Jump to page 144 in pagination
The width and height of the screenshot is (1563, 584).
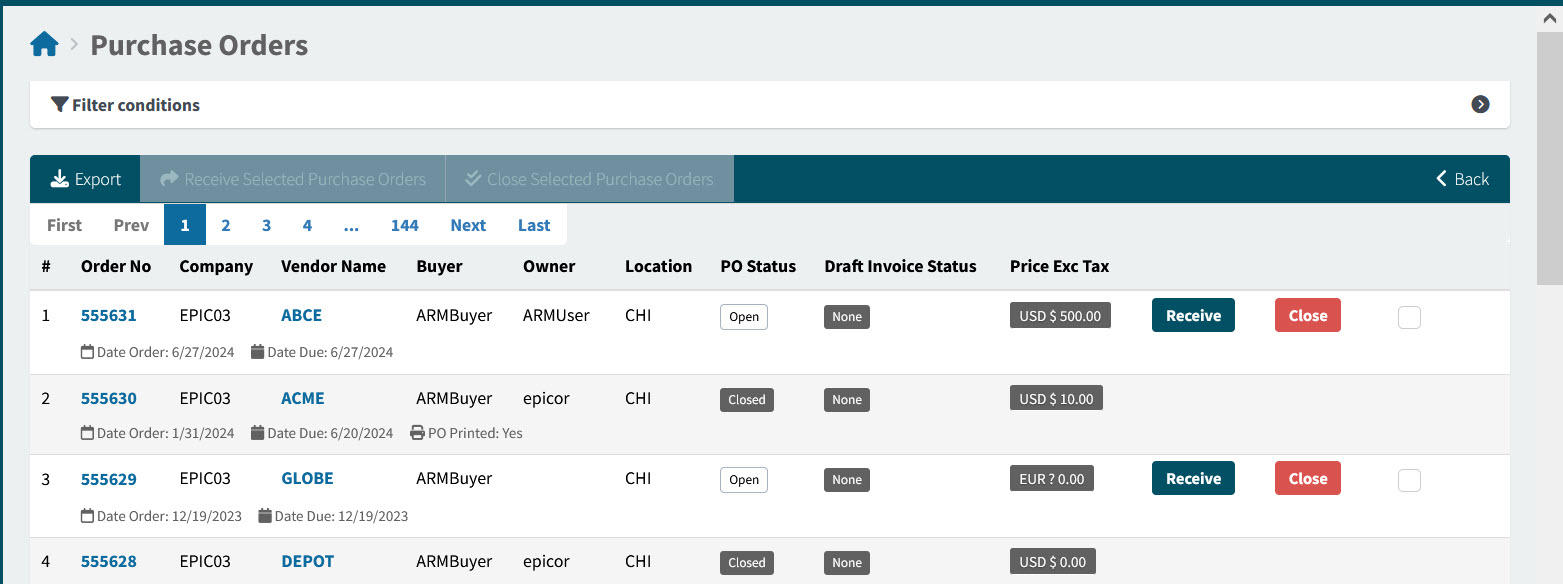pyautogui.click(x=404, y=225)
